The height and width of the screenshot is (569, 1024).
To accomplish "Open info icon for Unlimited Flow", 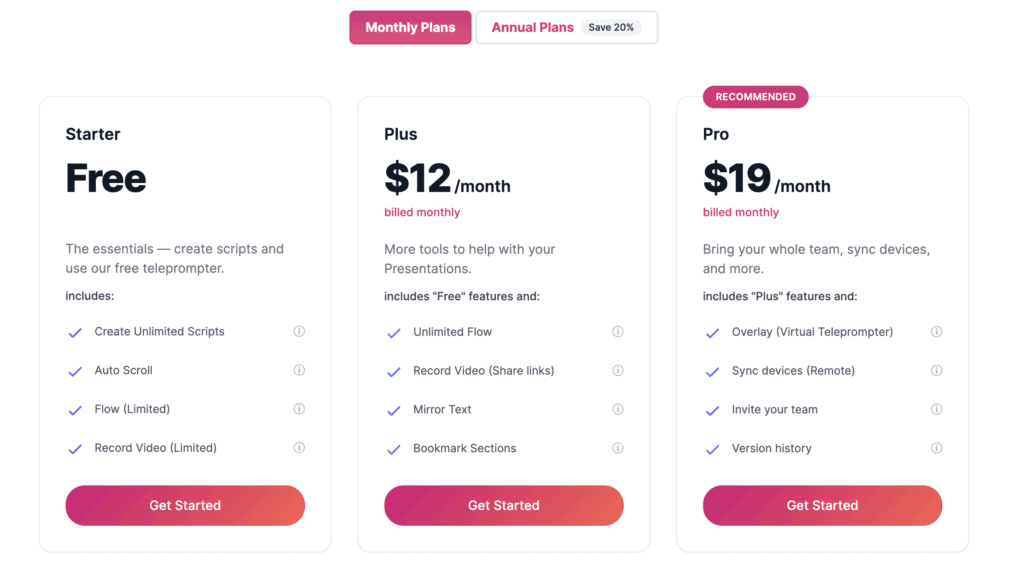I will pyautogui.click(x=618, y=332).
